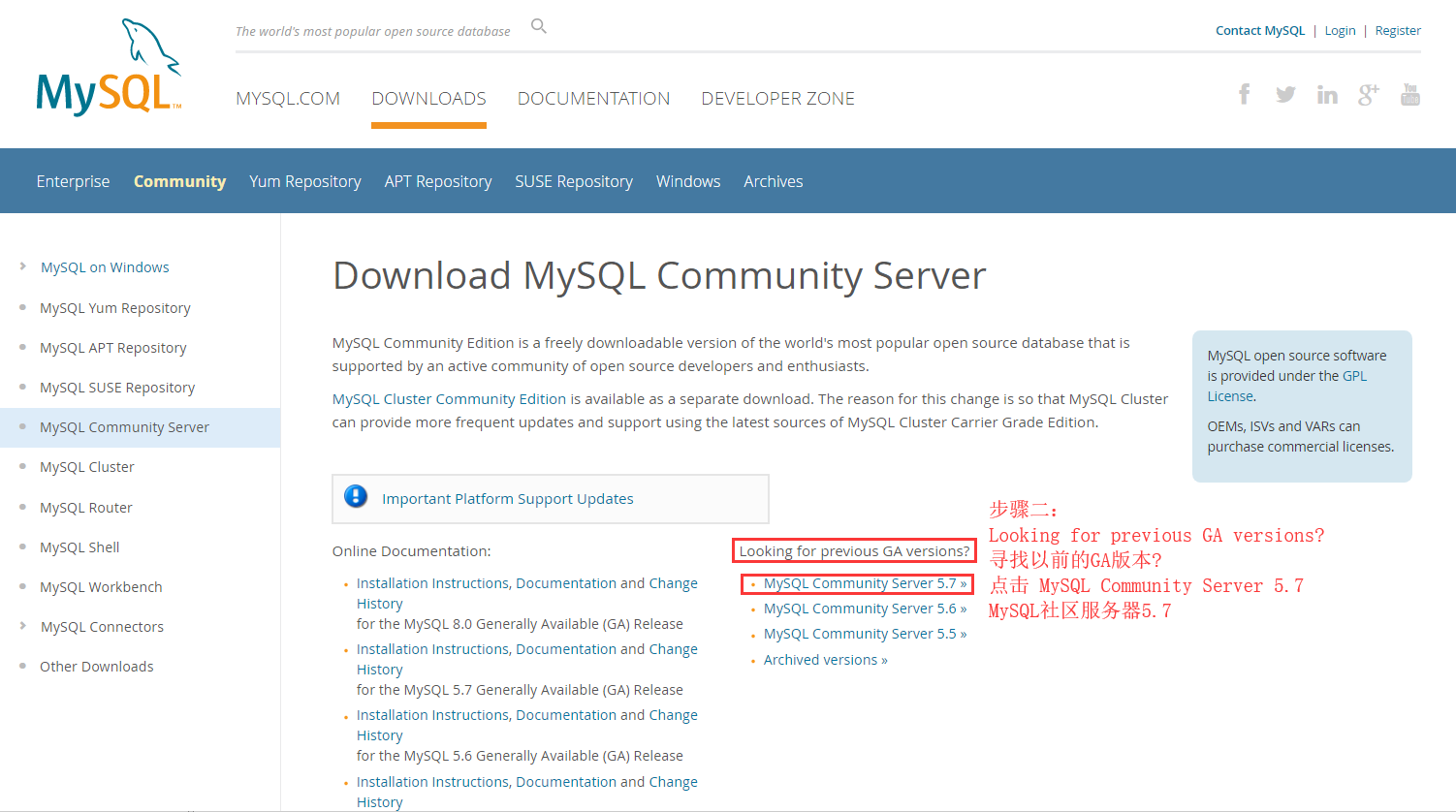Switch to the DOCUMENTATION tab
The width and height of the screenshot is (1456, 812).
coord(594,98)
